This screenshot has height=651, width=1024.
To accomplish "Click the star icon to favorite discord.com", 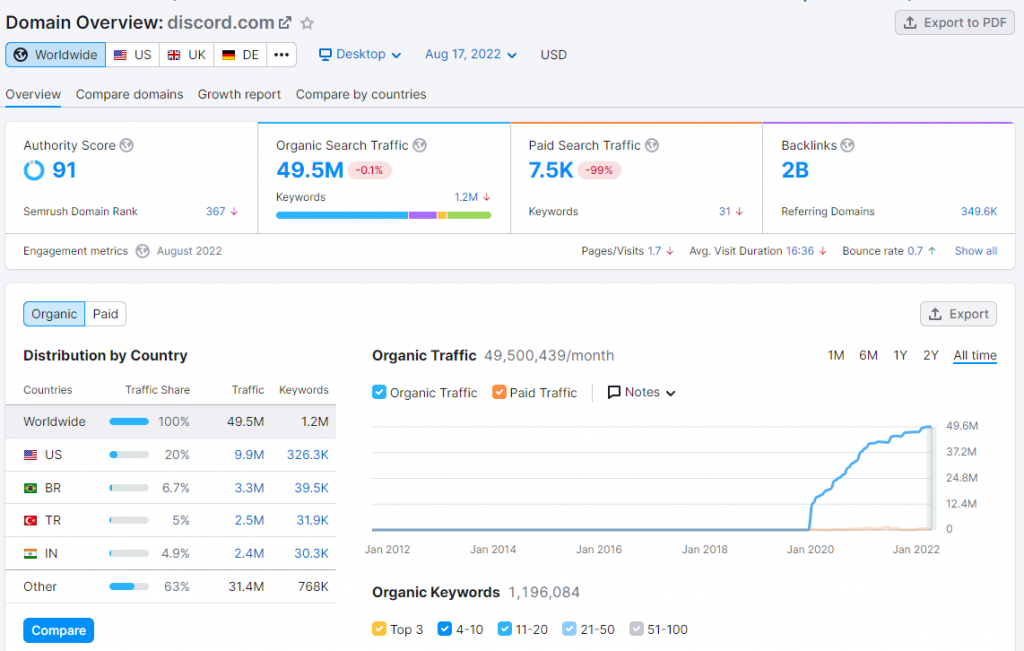I will (x=306, y=22).
